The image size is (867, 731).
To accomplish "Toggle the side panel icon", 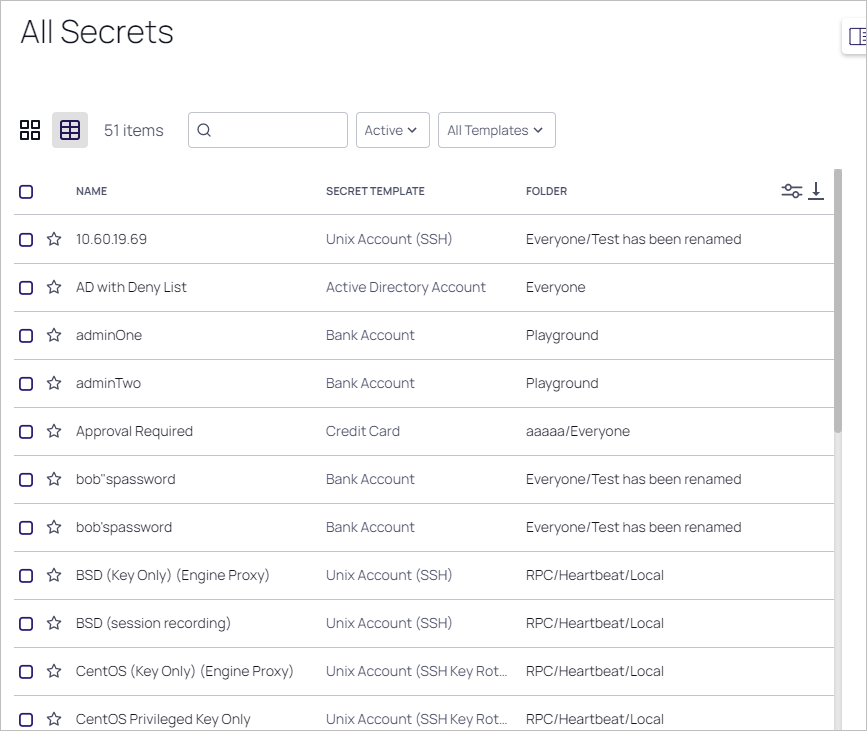I will [856, 37].
